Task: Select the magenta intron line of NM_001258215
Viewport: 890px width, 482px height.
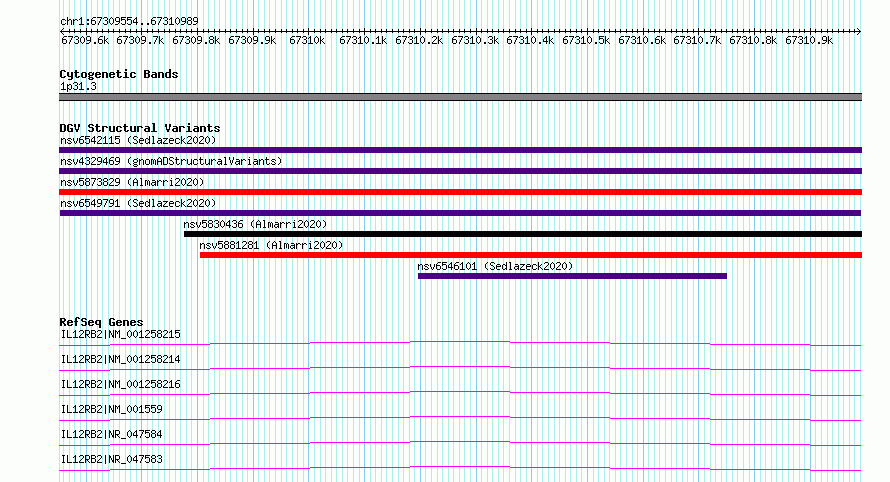Action: click(460, 343)
